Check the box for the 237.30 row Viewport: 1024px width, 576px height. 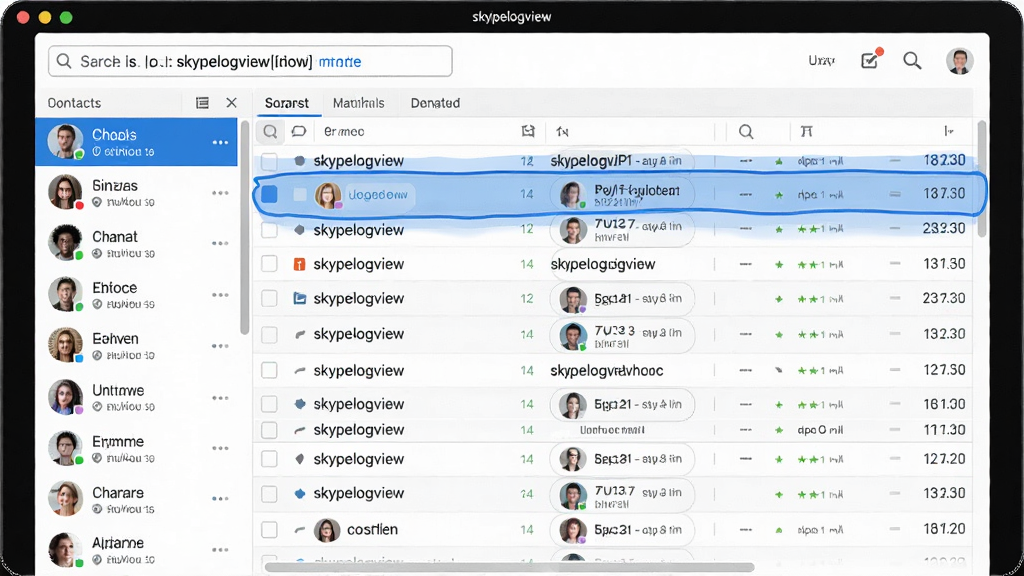(269, 298)
